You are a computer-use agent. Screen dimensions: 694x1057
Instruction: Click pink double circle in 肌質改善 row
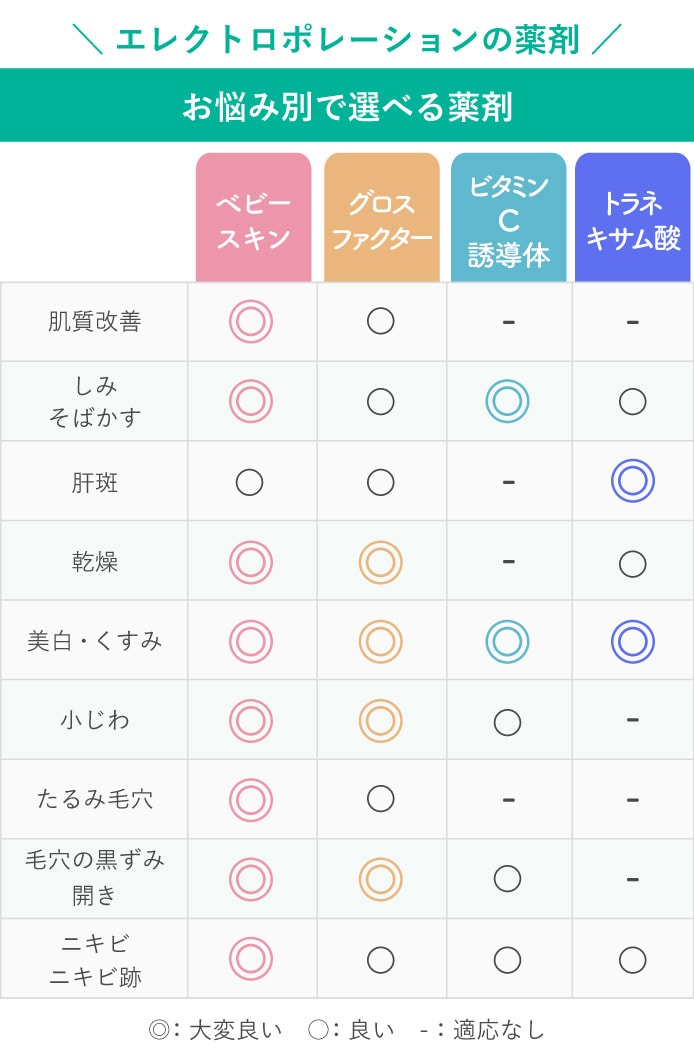click(x=251, y=322)
